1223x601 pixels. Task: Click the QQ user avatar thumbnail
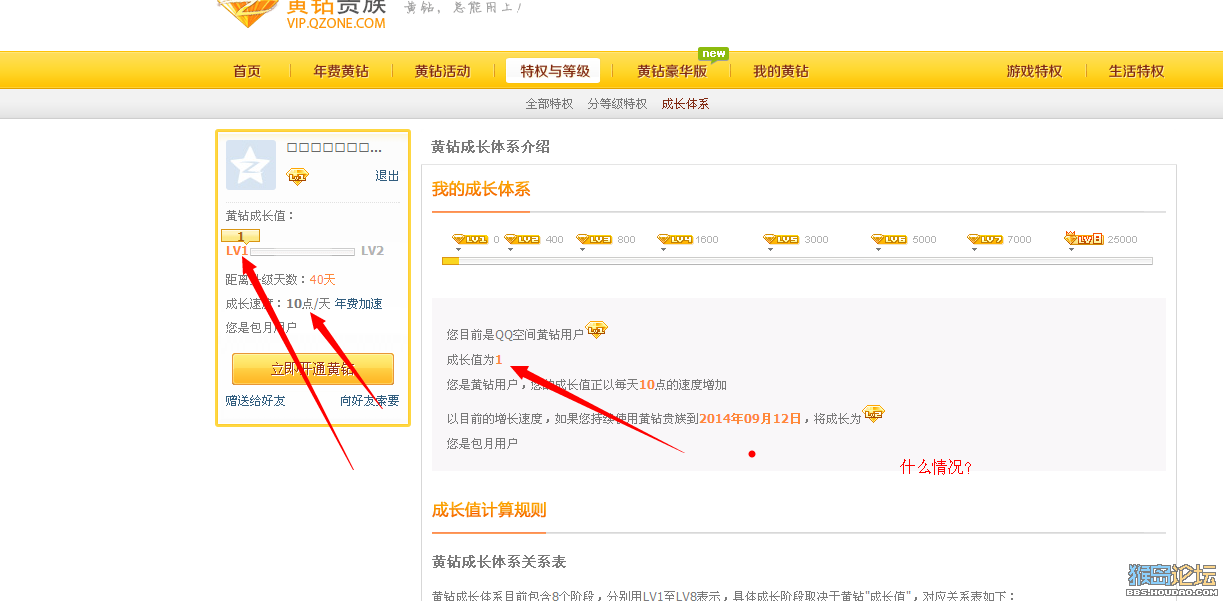[251, 165]
